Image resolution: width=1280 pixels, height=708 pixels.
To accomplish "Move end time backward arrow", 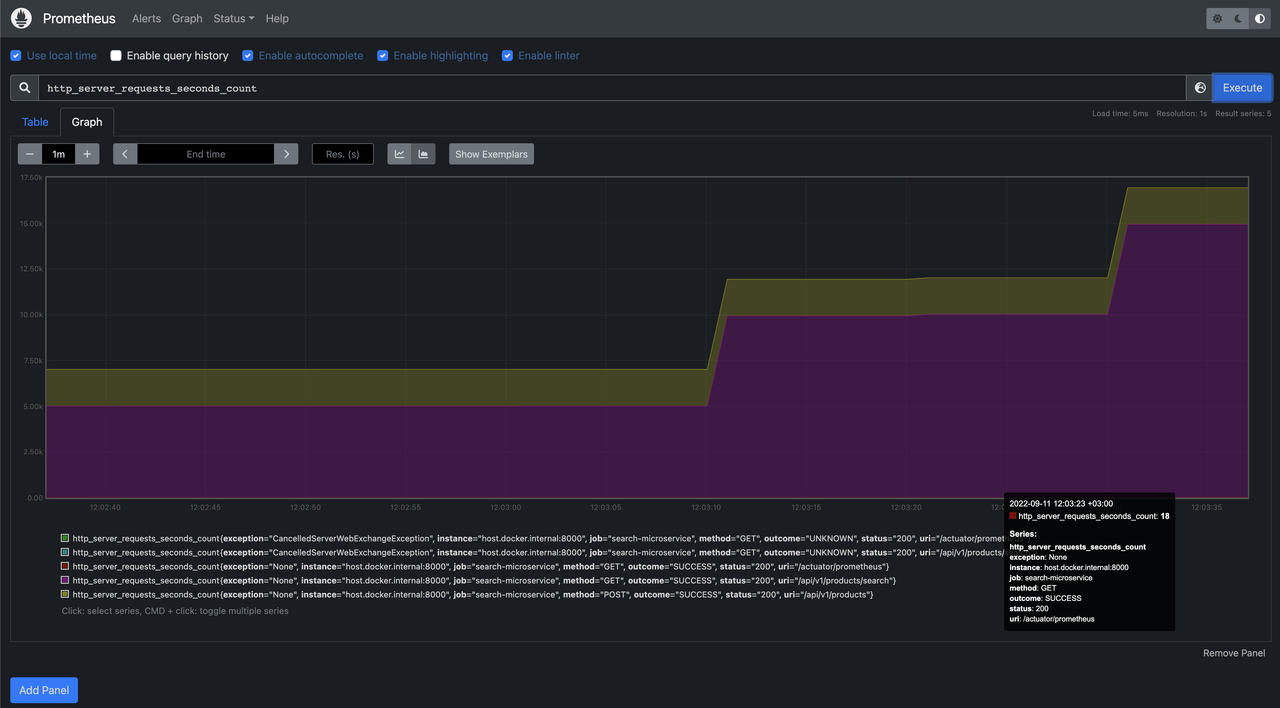I will pyautogui.click(x=125, y=154).
